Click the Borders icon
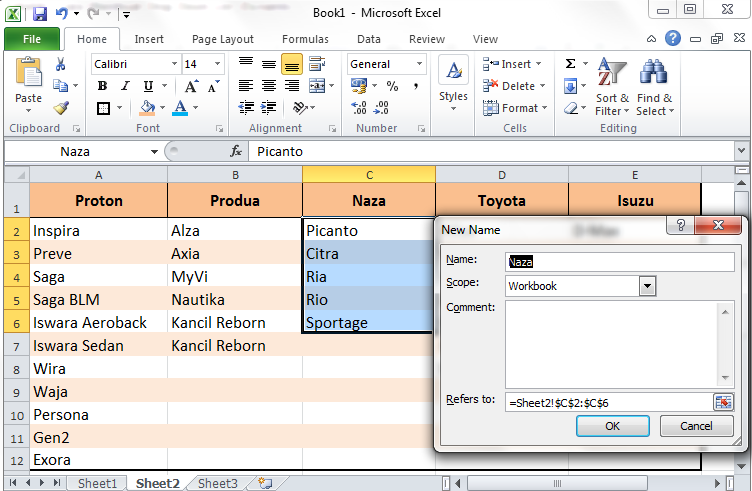The width and height of the screenshot is (752, 491). [103, 108]
